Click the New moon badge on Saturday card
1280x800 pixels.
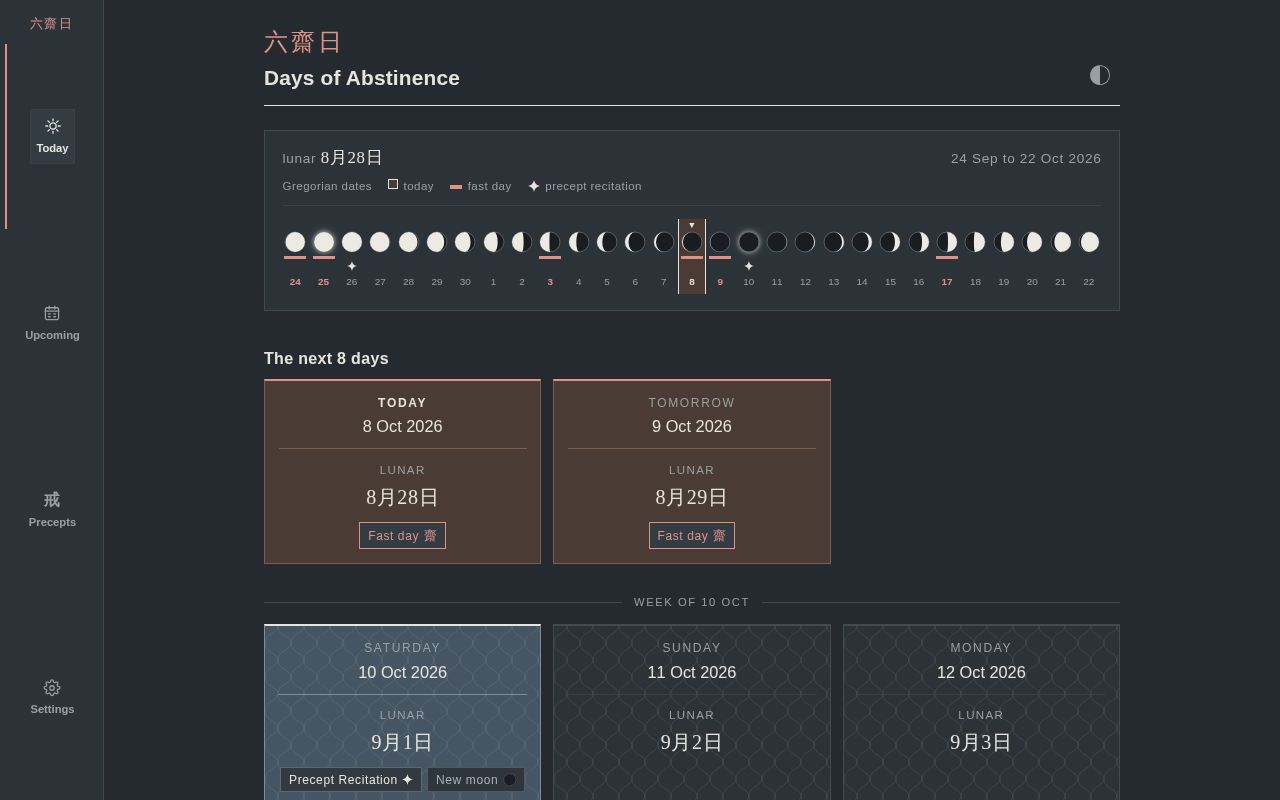click(x=476, y=780)
